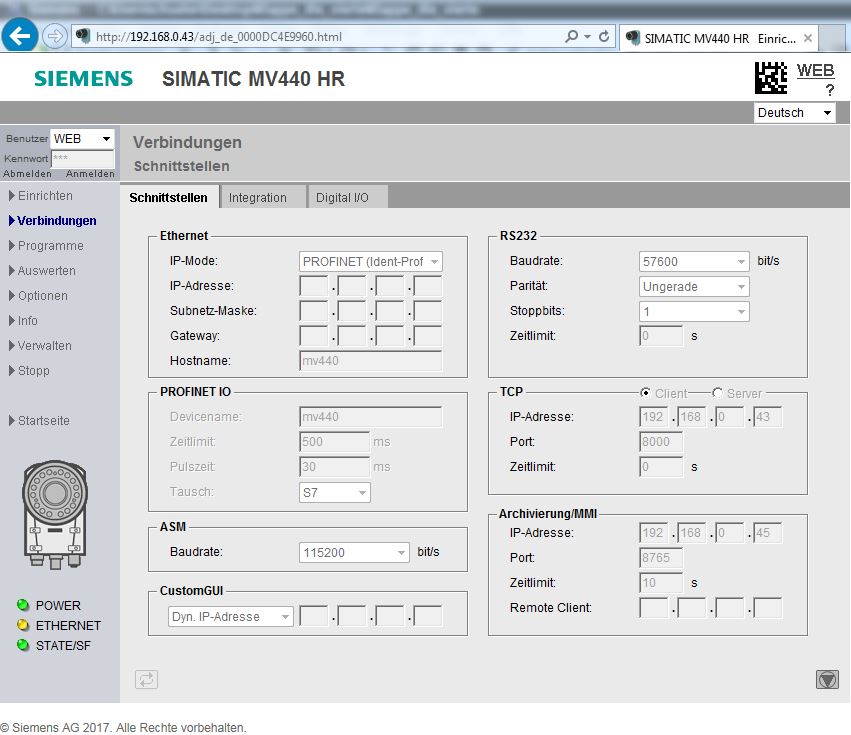Switch to the Digital I/O tab
This screenshot has width=851, height=735.
tap(342, 197)
